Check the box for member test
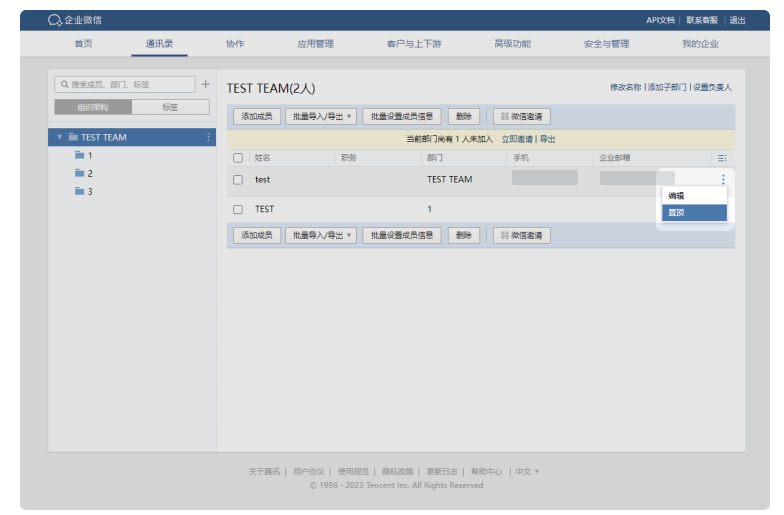 coord(238,180)
